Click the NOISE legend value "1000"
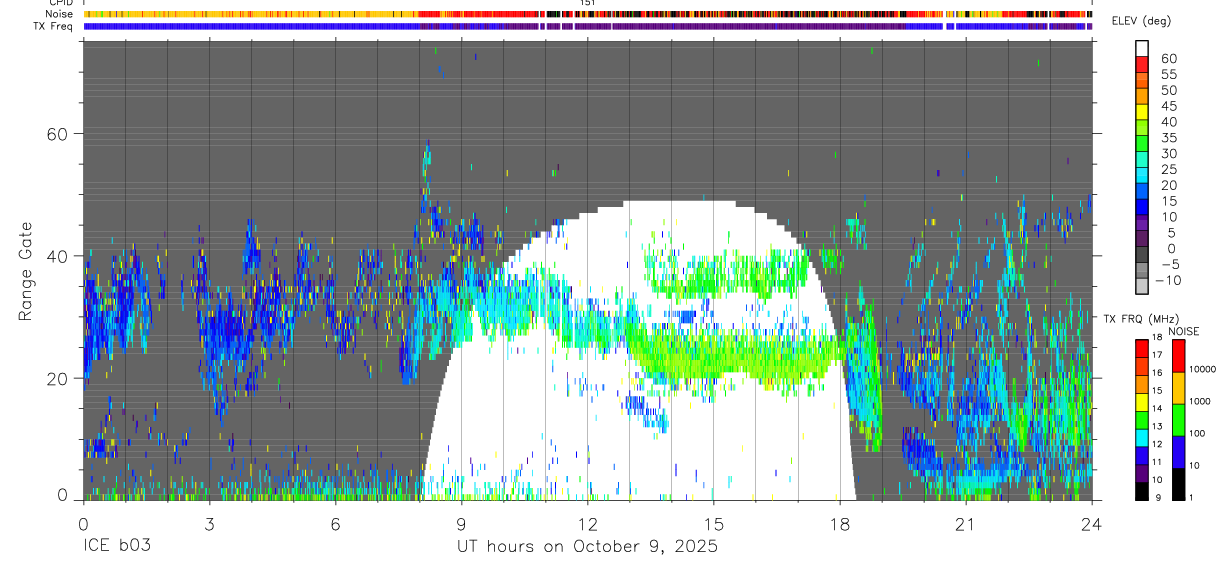This screenshot has width=1228, height=567. [x=1200, y=401]
